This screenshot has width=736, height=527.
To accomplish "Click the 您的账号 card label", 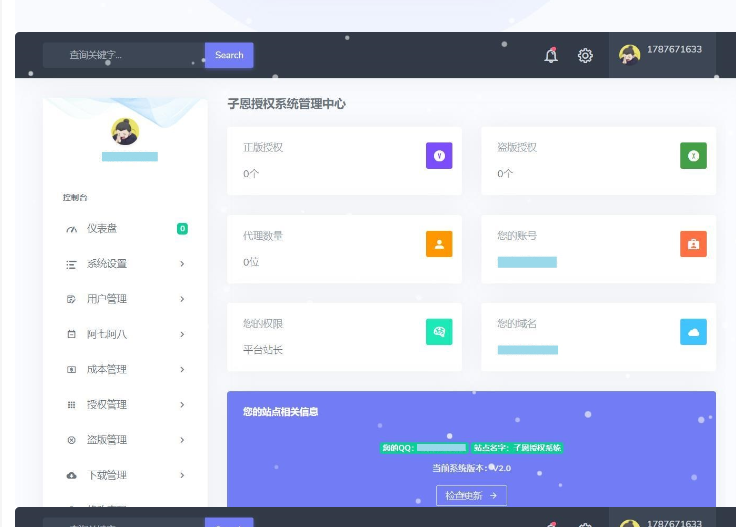I will tap(517, 236).
